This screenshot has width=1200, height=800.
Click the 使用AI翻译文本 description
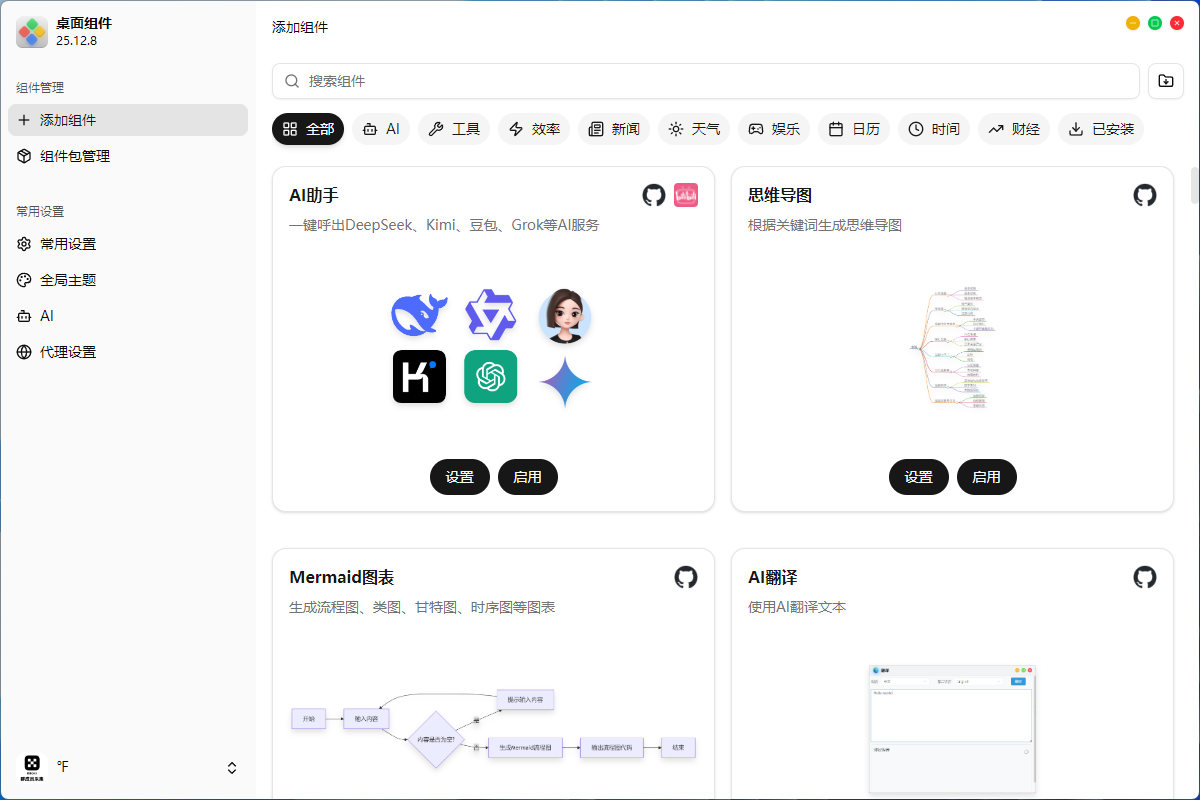tap(797, 607)
